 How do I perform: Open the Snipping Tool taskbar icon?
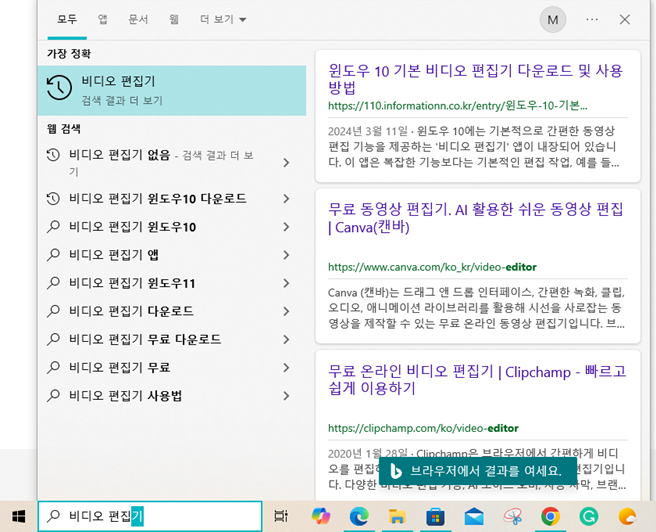(512, 517)
